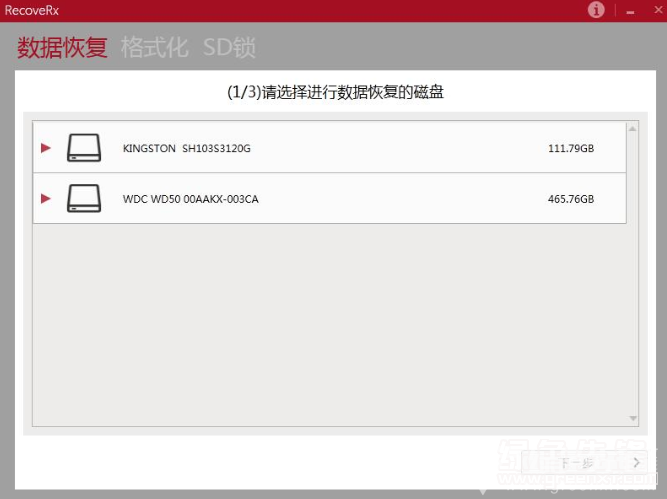The image size is (667, 499).
Task: Expand the KINGSTON disk triangle arrow
Action: click(46, 148)
